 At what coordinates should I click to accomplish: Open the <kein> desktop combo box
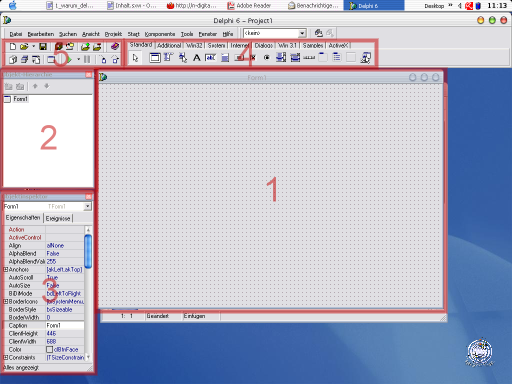coord(275,33)
